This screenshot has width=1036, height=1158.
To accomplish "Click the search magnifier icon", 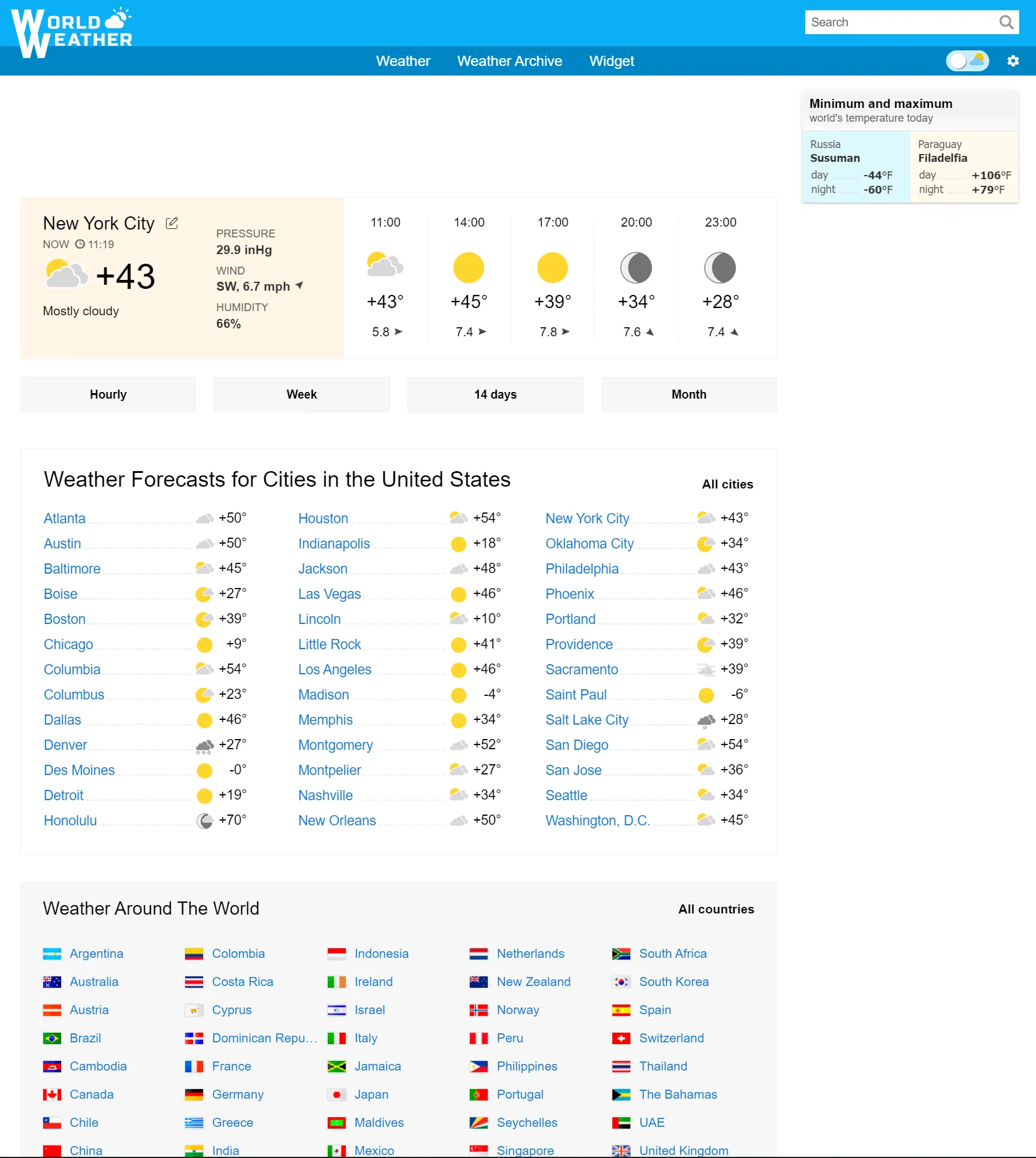I will coord(1006,22).
